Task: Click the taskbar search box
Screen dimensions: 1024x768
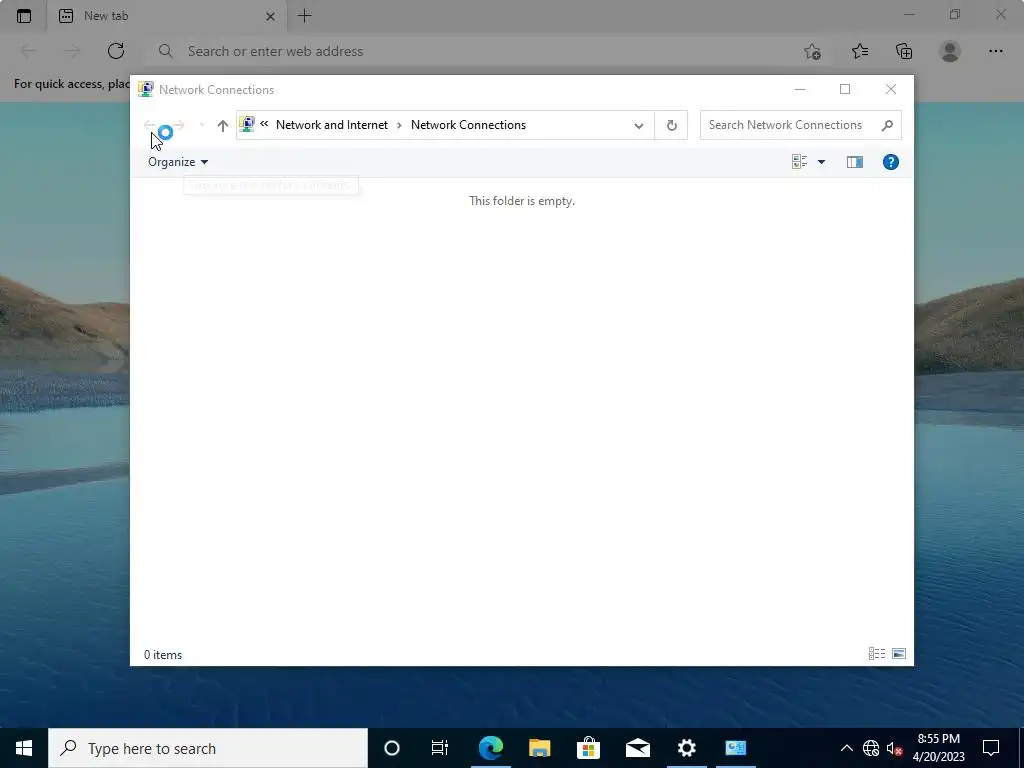Action: (208, 748)
